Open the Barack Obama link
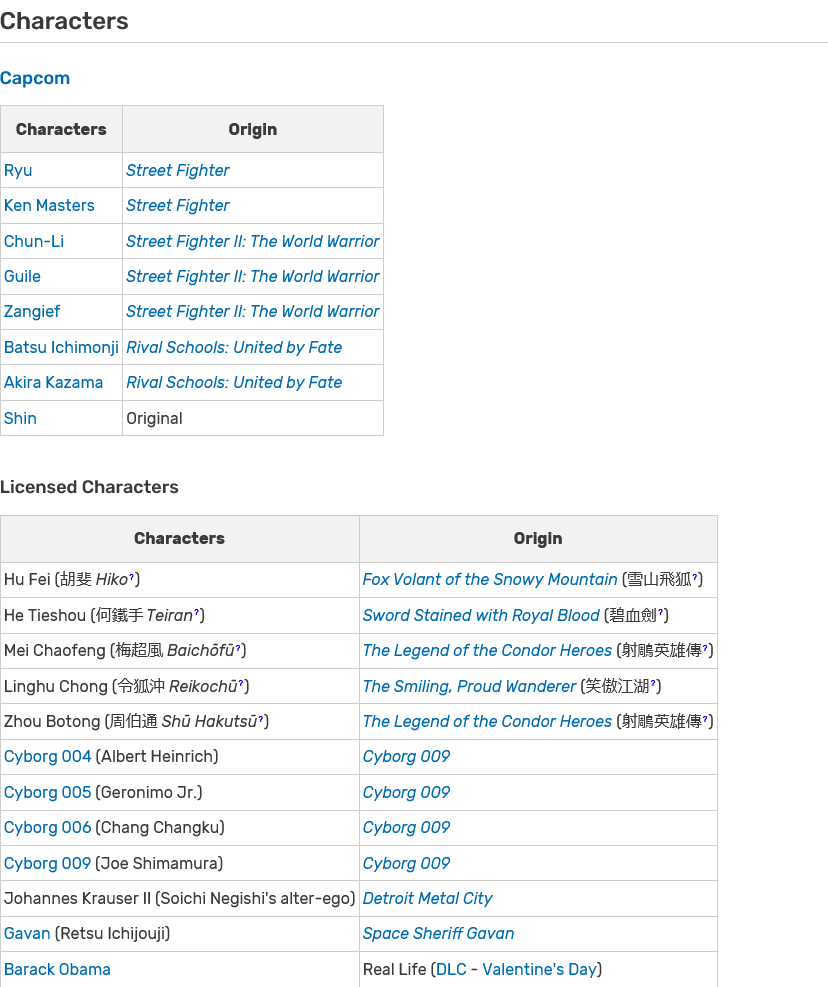This screenshot has width=828, height=987. (x=57, y=970)
